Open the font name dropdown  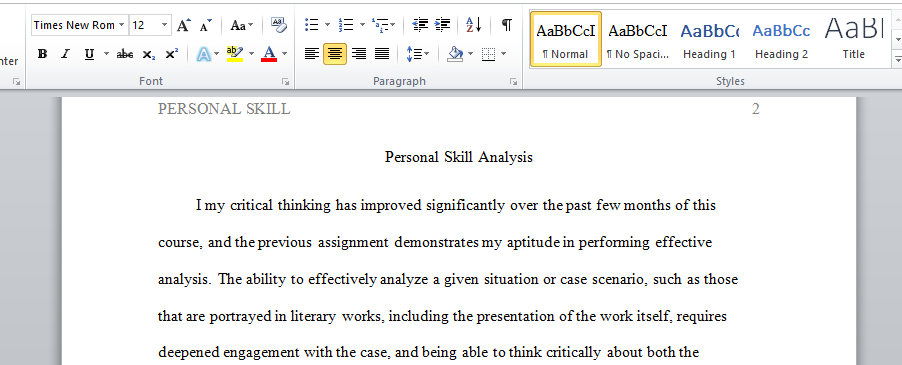[121, 25]
